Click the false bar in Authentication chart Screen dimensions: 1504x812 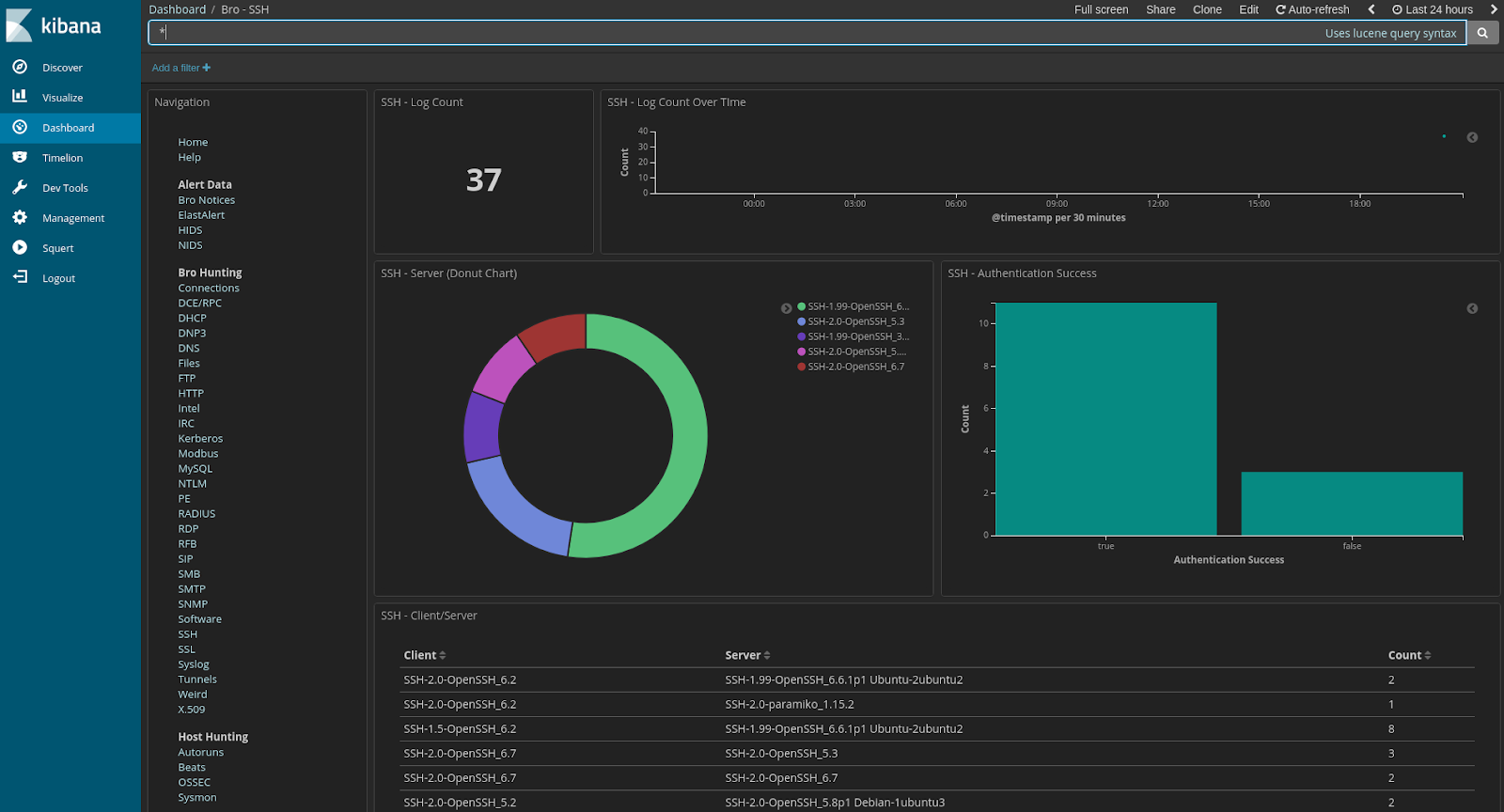coord(1352,504)
